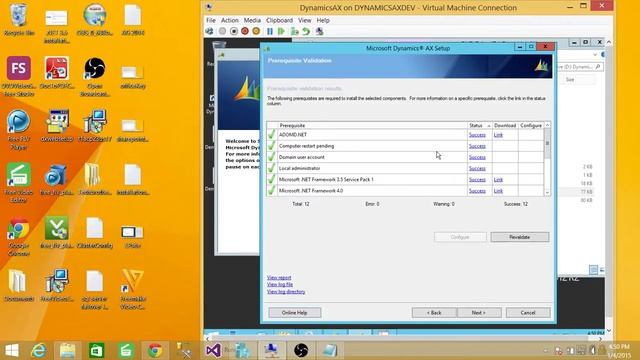Click the Next button in AX Setup
The width and height of the screenshot is (640, 360).
click(x=479, y=313)
